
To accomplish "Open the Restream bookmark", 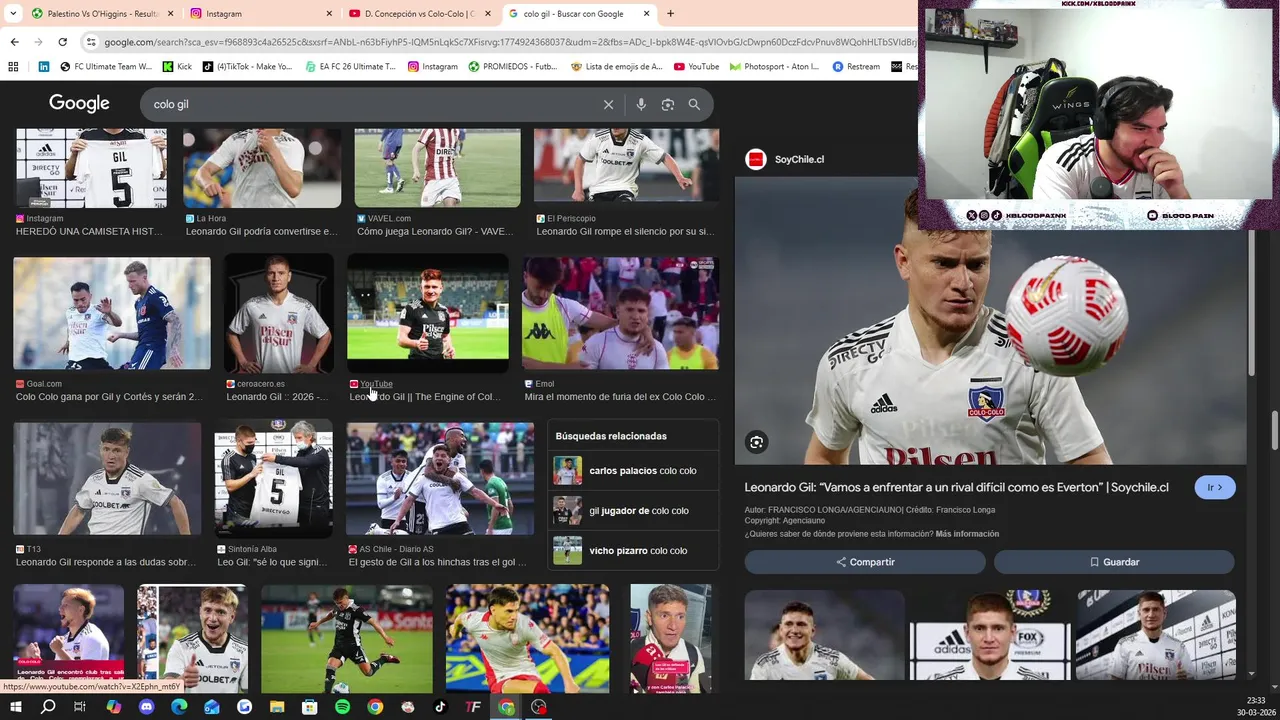I will point(856,67).
